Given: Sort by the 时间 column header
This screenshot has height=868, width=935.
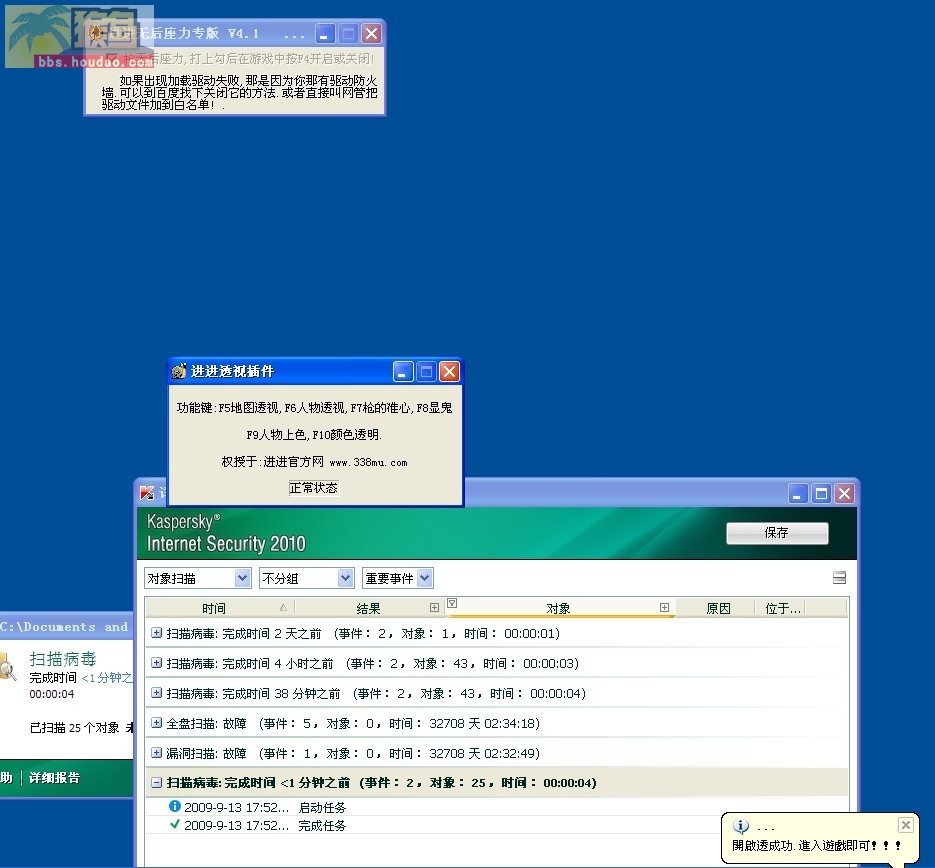Looking at the screenshot, I should pos(219,608).
